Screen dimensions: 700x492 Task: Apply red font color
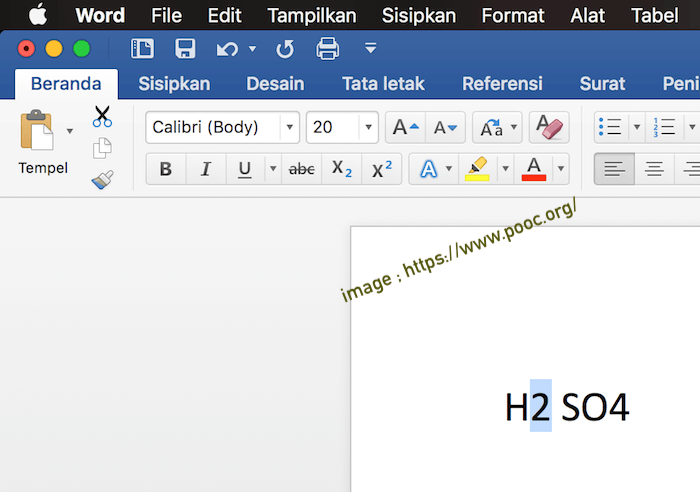click(x=534, y=169)
